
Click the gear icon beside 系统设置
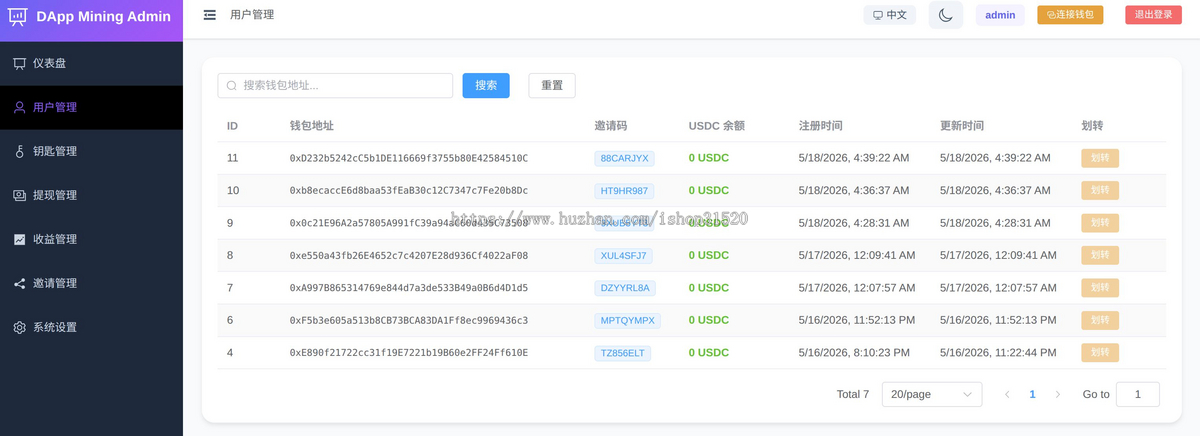(x=19, y=327)
